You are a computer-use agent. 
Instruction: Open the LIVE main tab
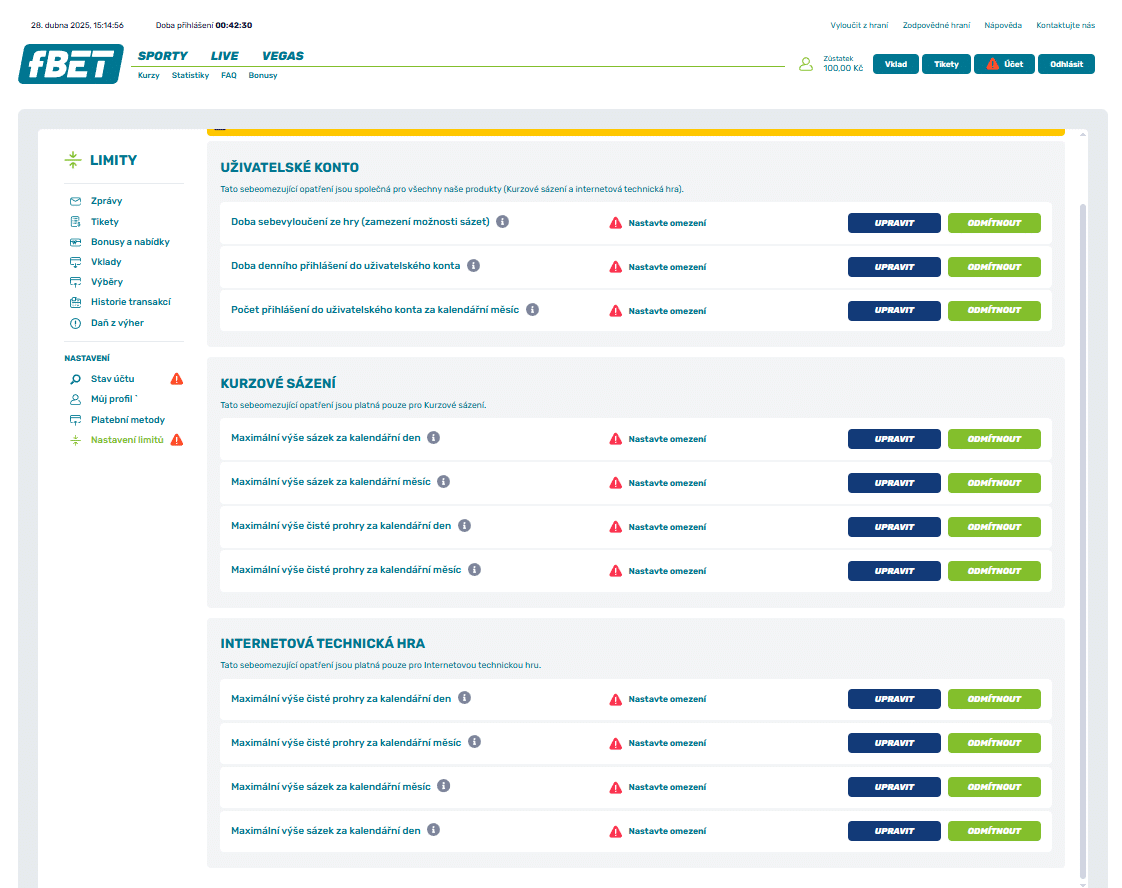point(225,56)
